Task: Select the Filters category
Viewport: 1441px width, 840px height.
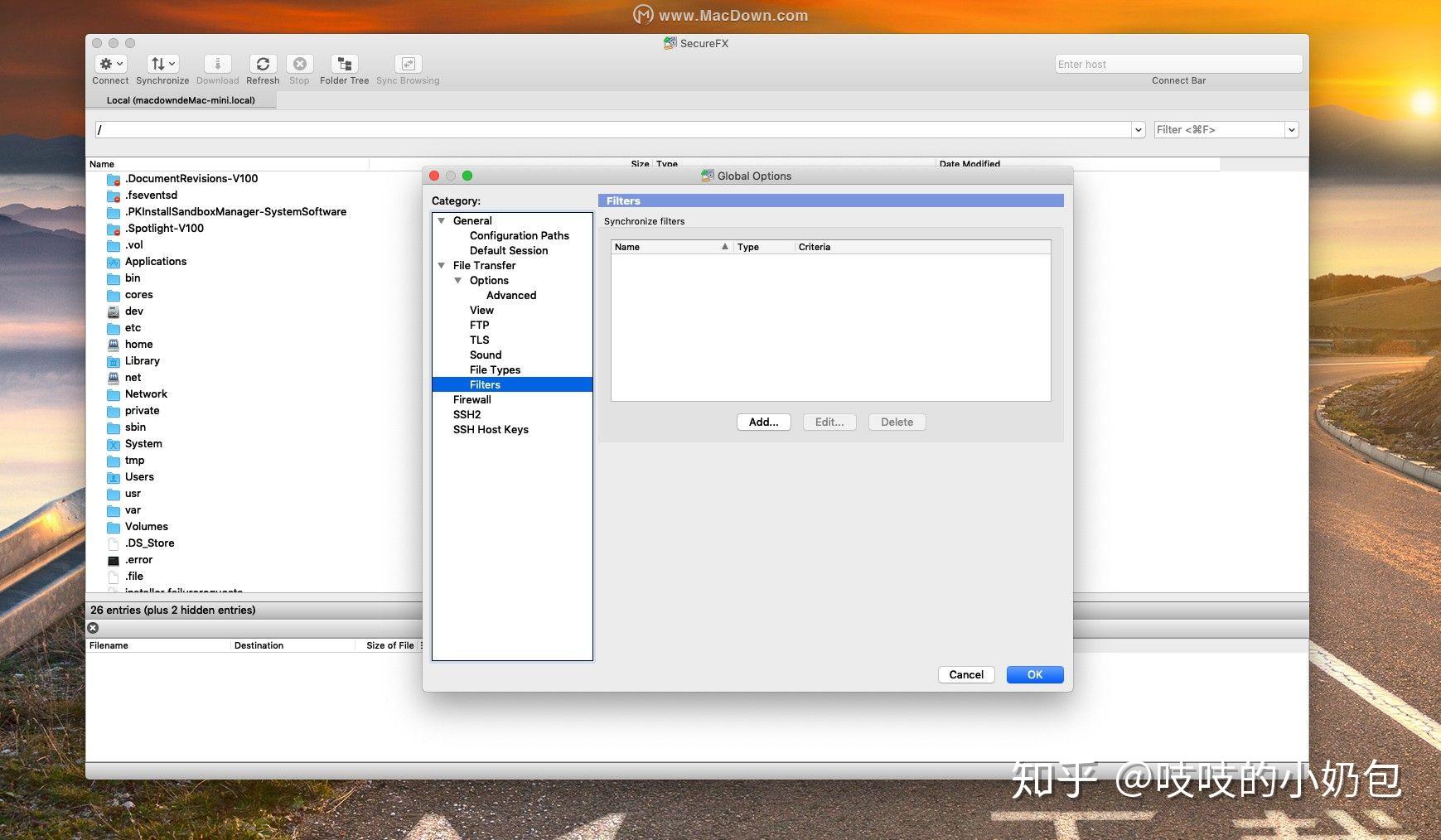Action: [512, 384]
